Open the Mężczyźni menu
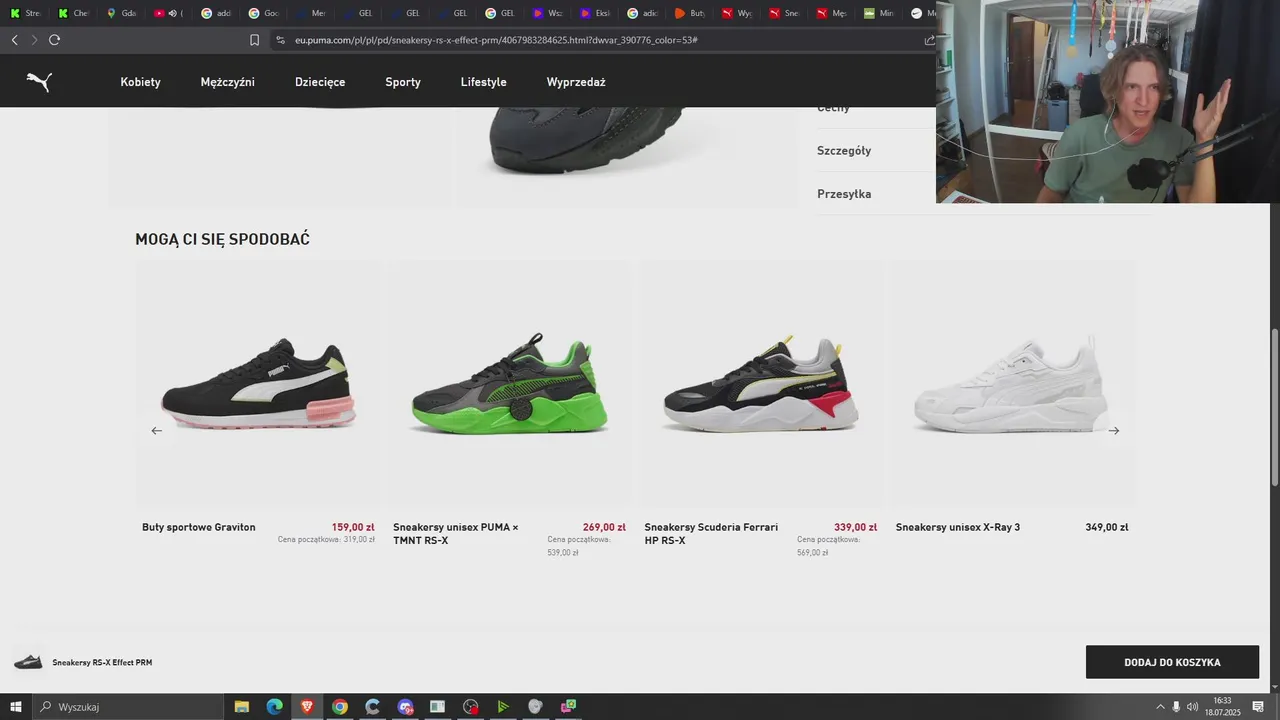 coord(227,82)
